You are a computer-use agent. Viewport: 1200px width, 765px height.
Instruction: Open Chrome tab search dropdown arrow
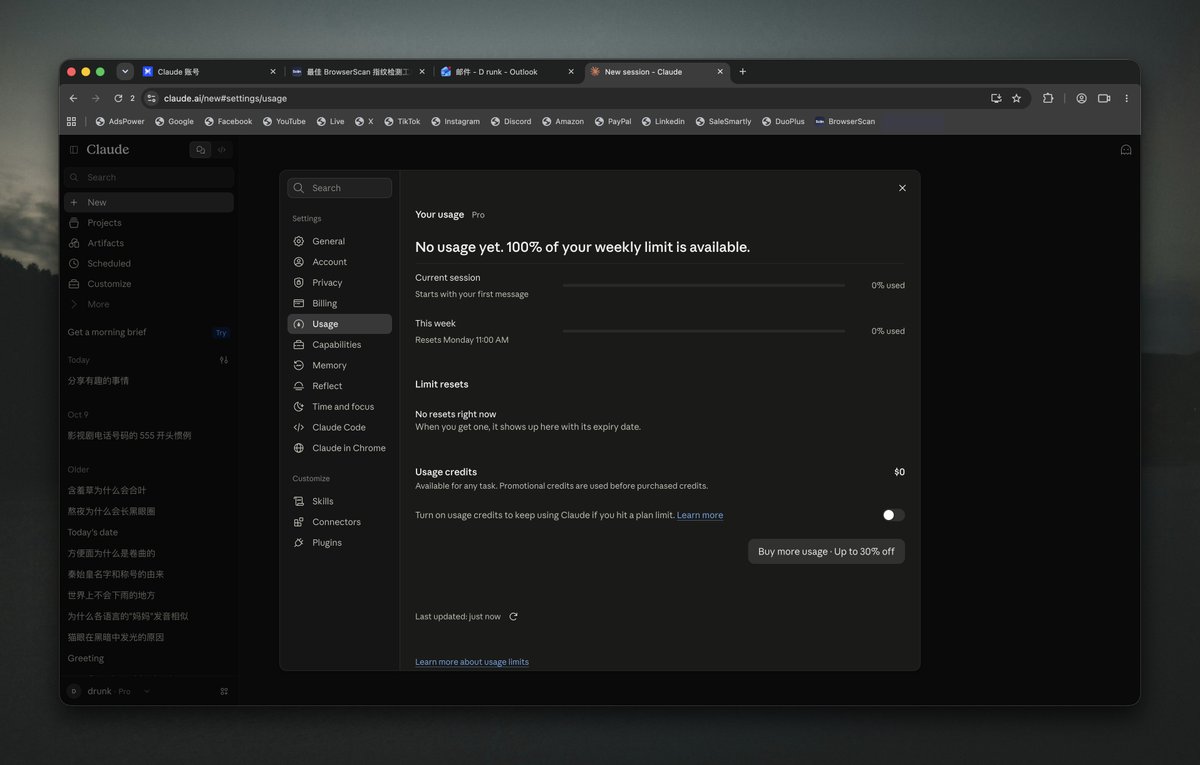click(125, 72)
